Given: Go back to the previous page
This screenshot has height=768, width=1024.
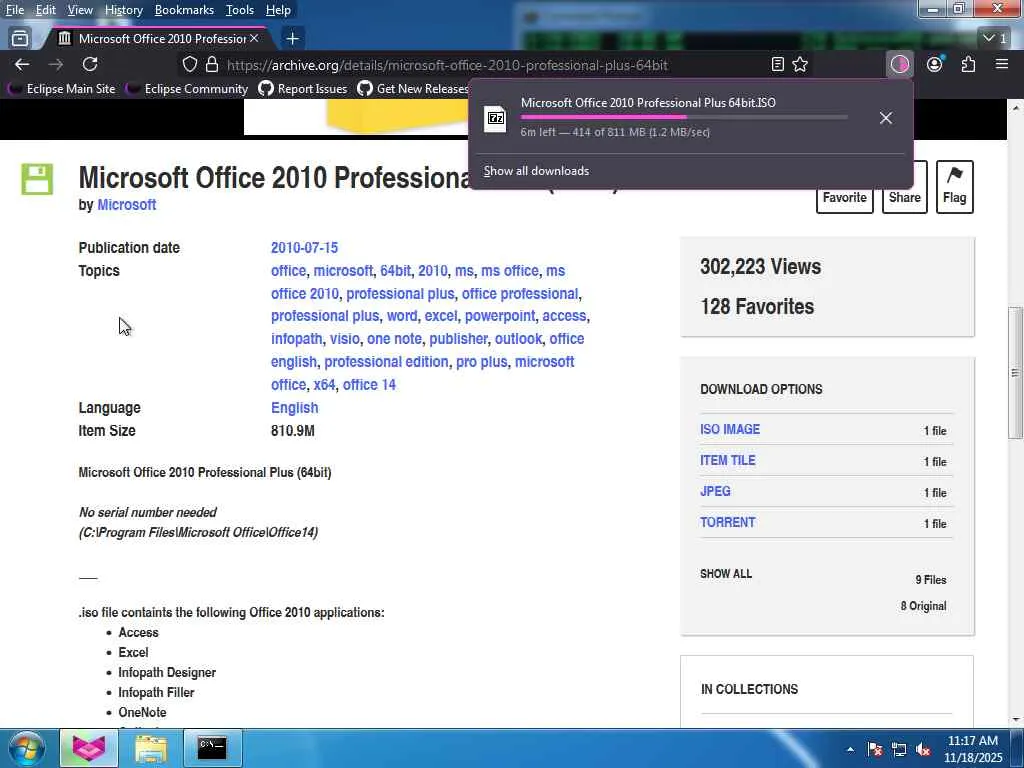Looking at the screenshot, I should click(22, 64).
